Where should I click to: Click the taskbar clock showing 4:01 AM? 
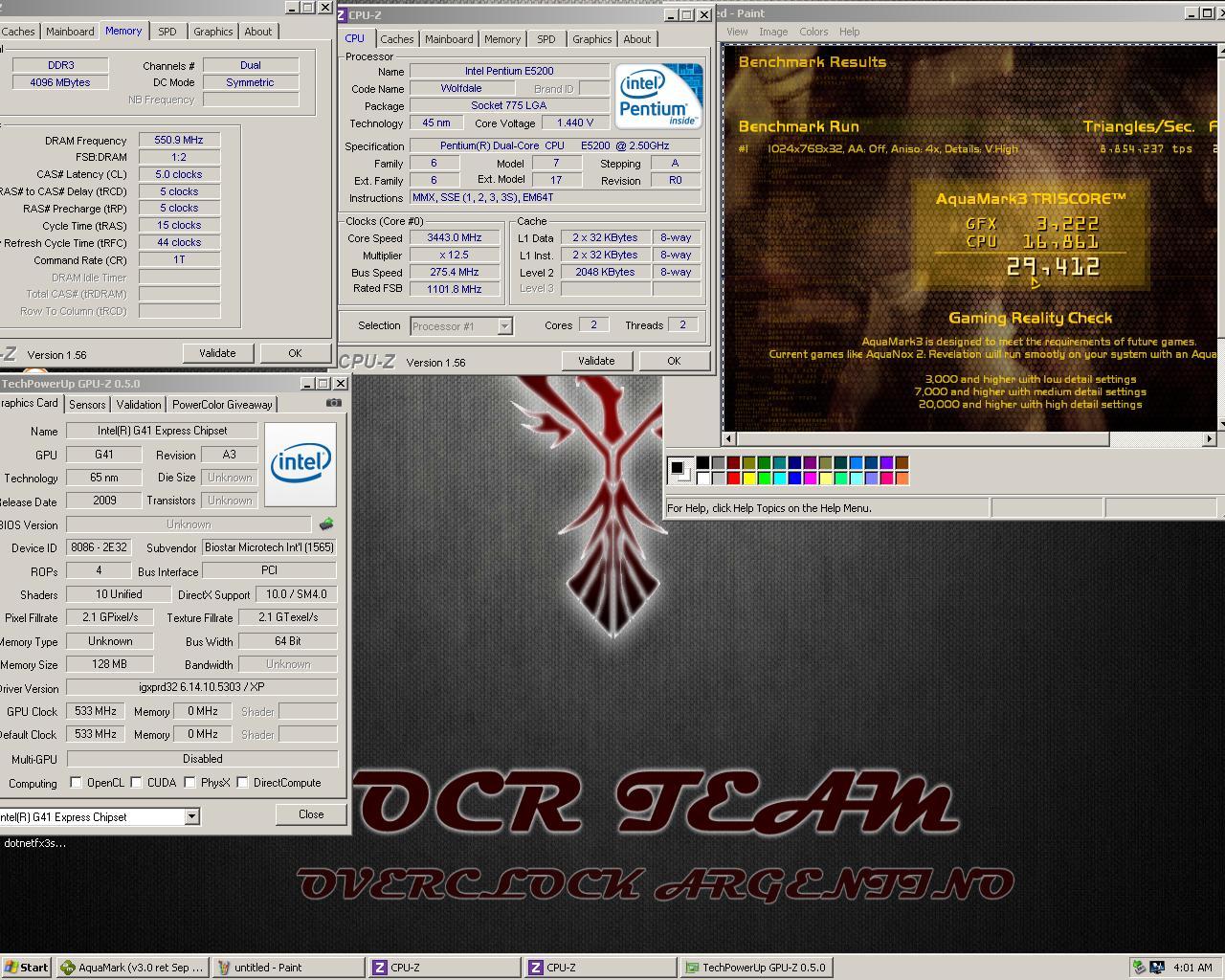(1192, 968)
